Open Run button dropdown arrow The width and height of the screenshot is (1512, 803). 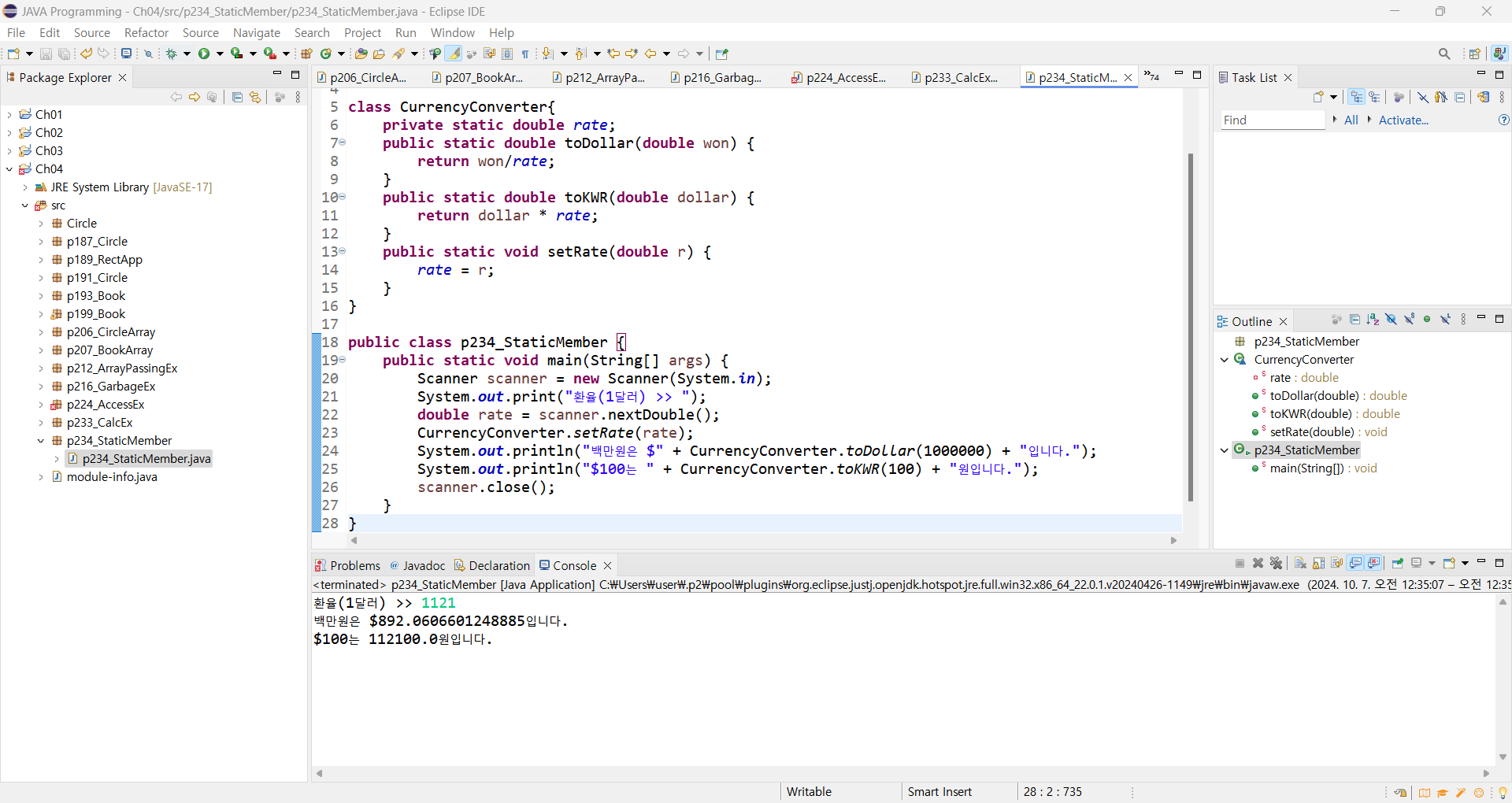coord(220,54)
